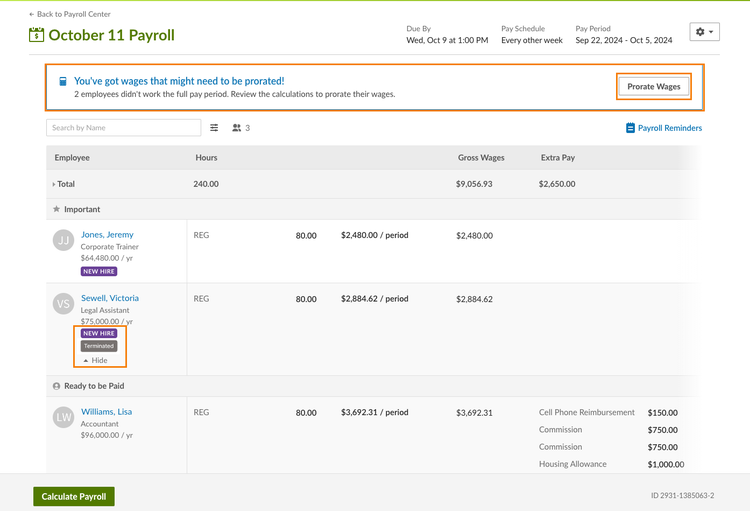This screenshot has height=511, width=750.
Task: Open the filter options icon
Action: coord(214,128)
